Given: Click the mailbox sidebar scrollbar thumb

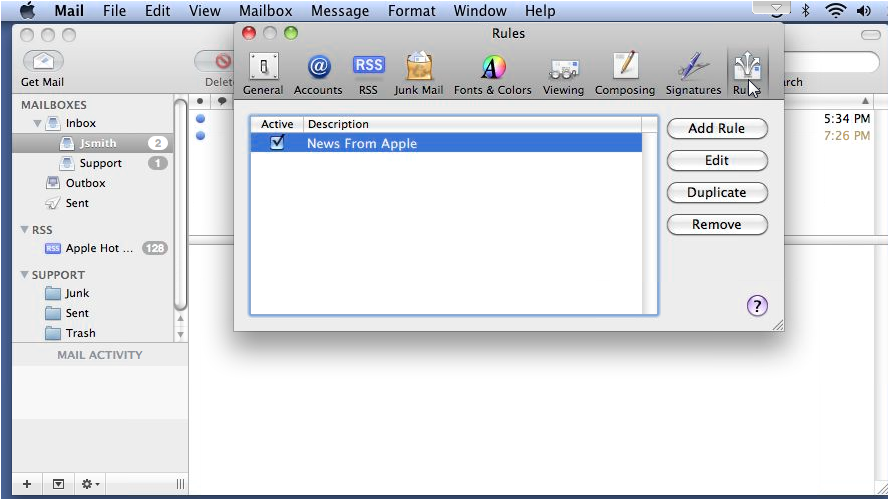Looking at the screenshot, I should click(180, 204).
